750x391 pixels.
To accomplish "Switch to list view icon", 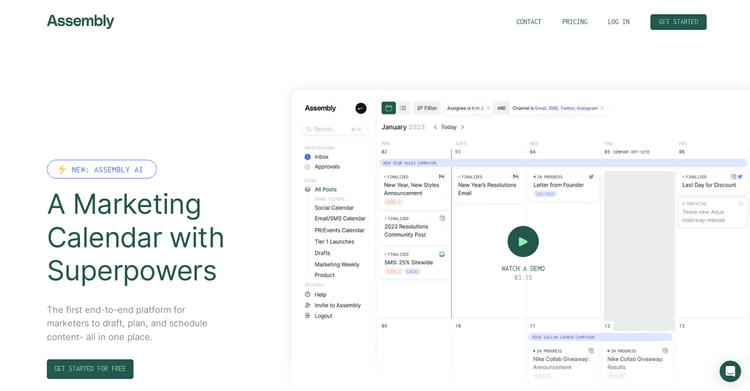I will pos(403,108).
